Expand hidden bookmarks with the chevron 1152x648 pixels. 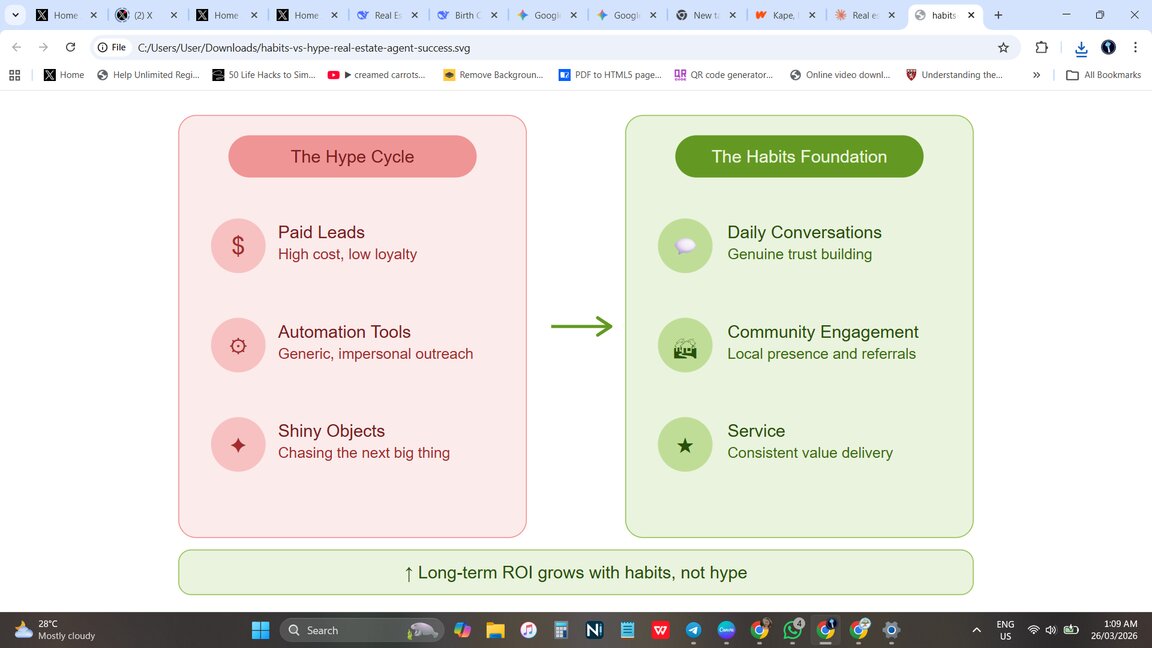(1036, 75)
